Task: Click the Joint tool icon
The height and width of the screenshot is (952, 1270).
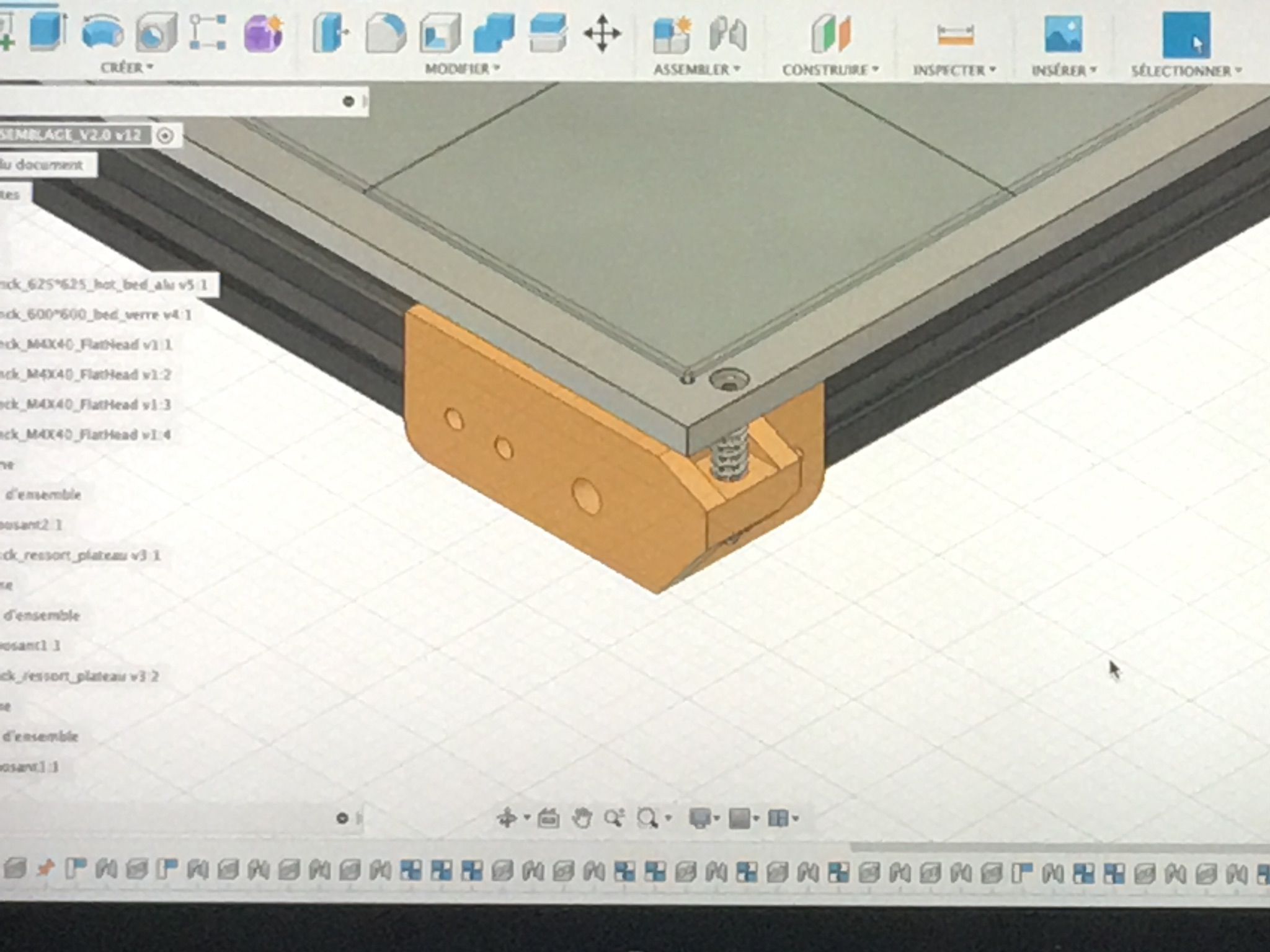Action: (x=727, y=34)
